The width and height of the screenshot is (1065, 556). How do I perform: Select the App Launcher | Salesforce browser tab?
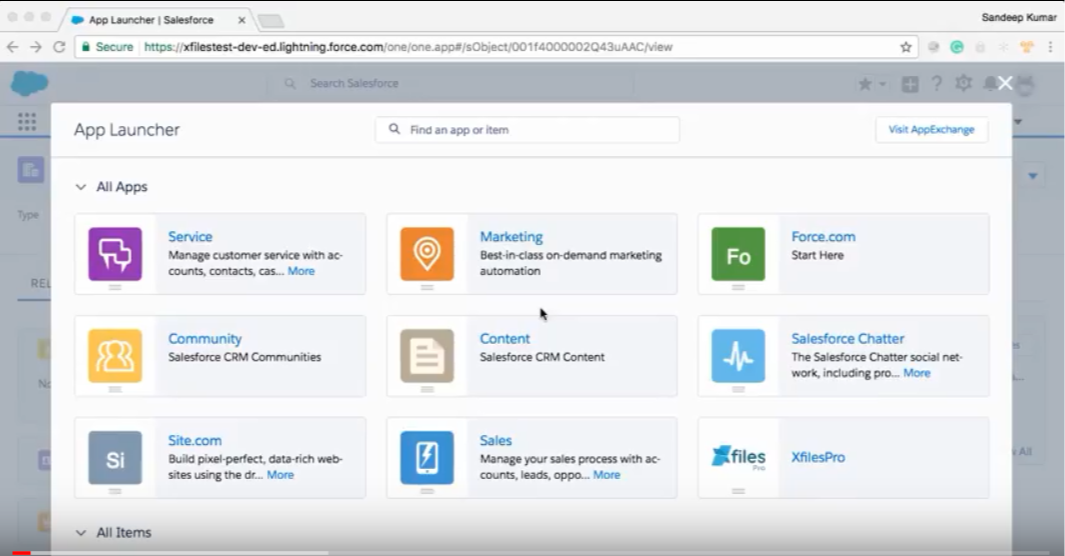(x=151, y=20)
